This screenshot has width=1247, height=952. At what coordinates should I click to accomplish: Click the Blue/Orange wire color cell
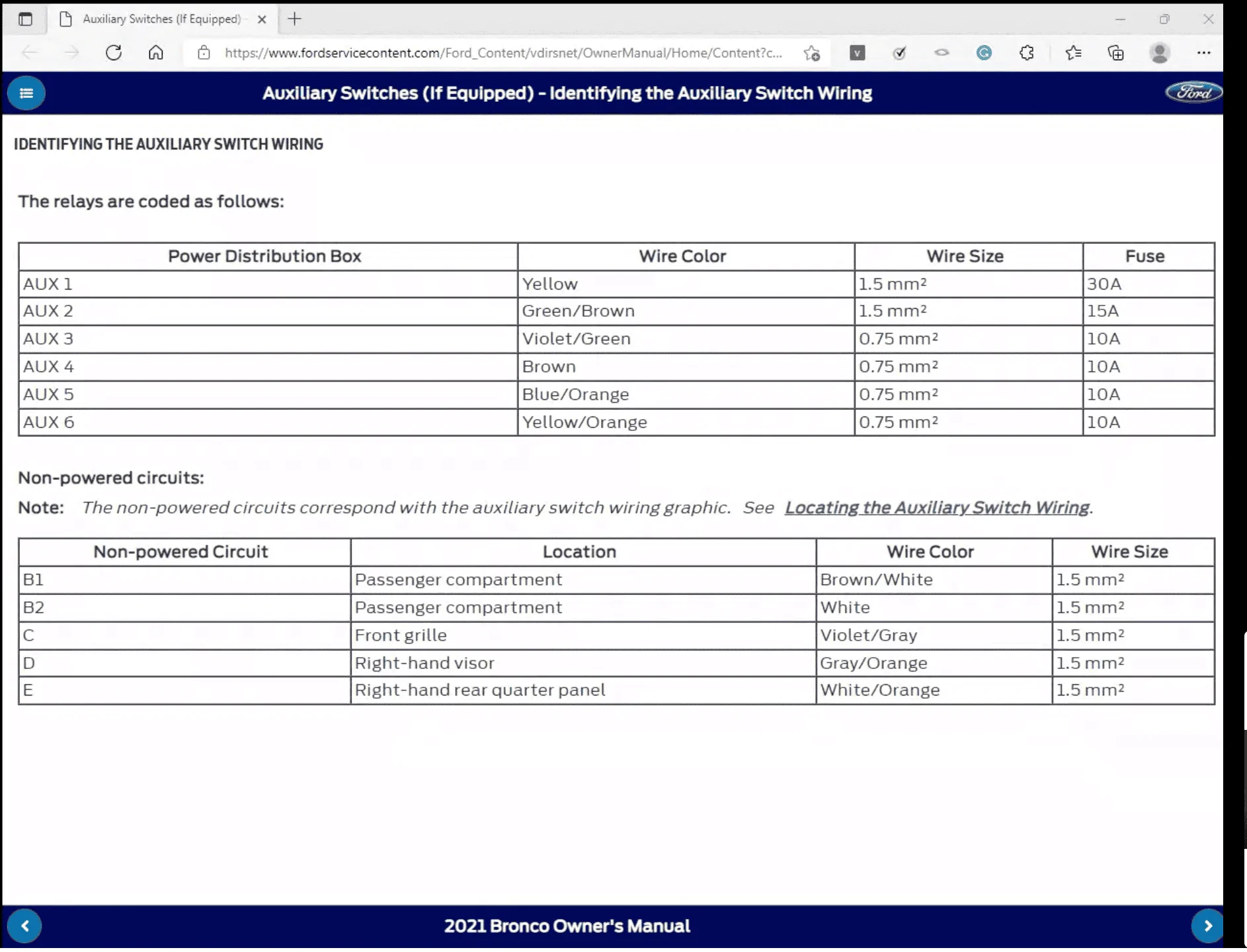coord(686,395)
